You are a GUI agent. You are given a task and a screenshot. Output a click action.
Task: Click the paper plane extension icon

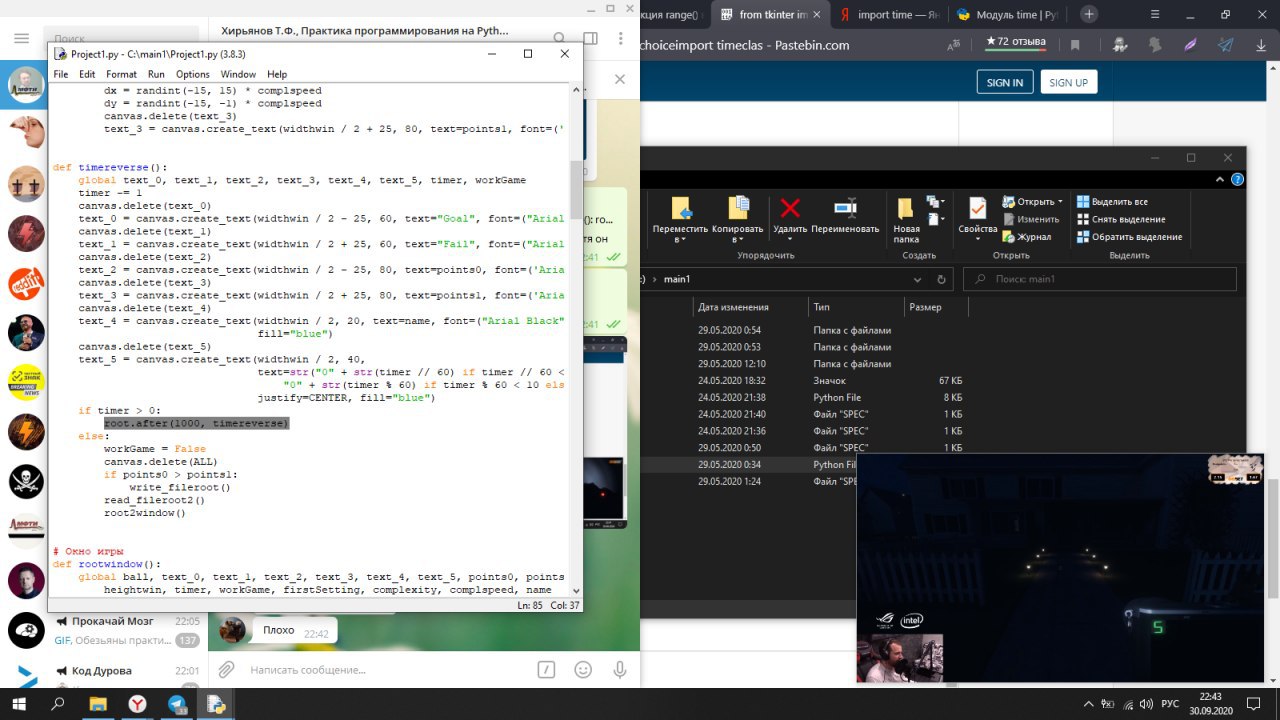(1225, 45)
